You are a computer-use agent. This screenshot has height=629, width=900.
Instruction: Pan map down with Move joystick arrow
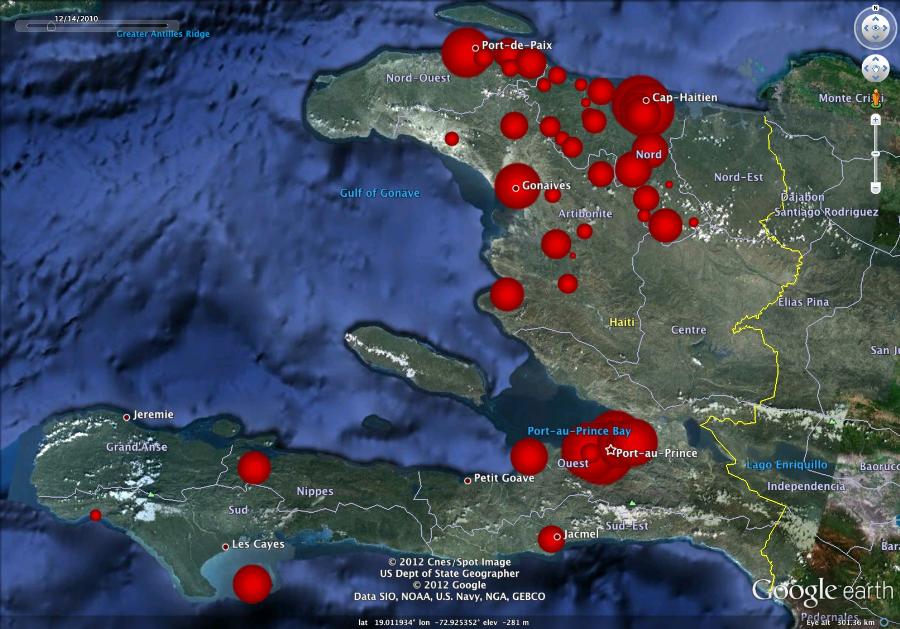(x=875, y=77)
